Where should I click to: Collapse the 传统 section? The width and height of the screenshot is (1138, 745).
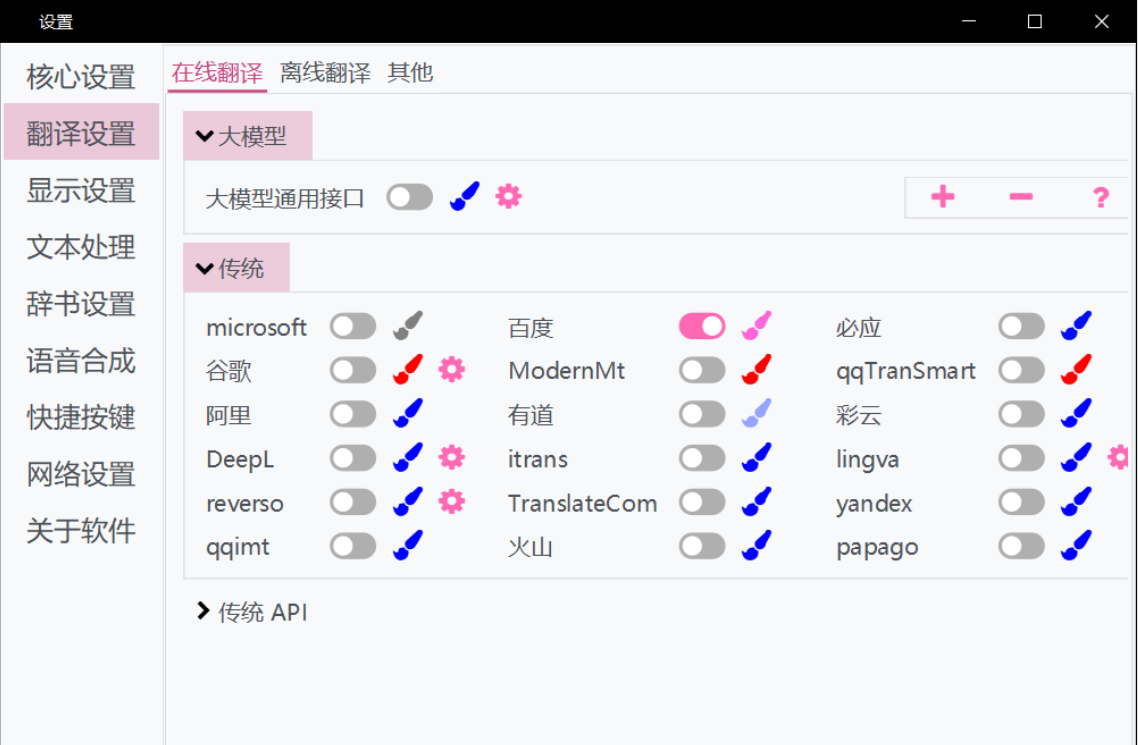click(236, 268)
